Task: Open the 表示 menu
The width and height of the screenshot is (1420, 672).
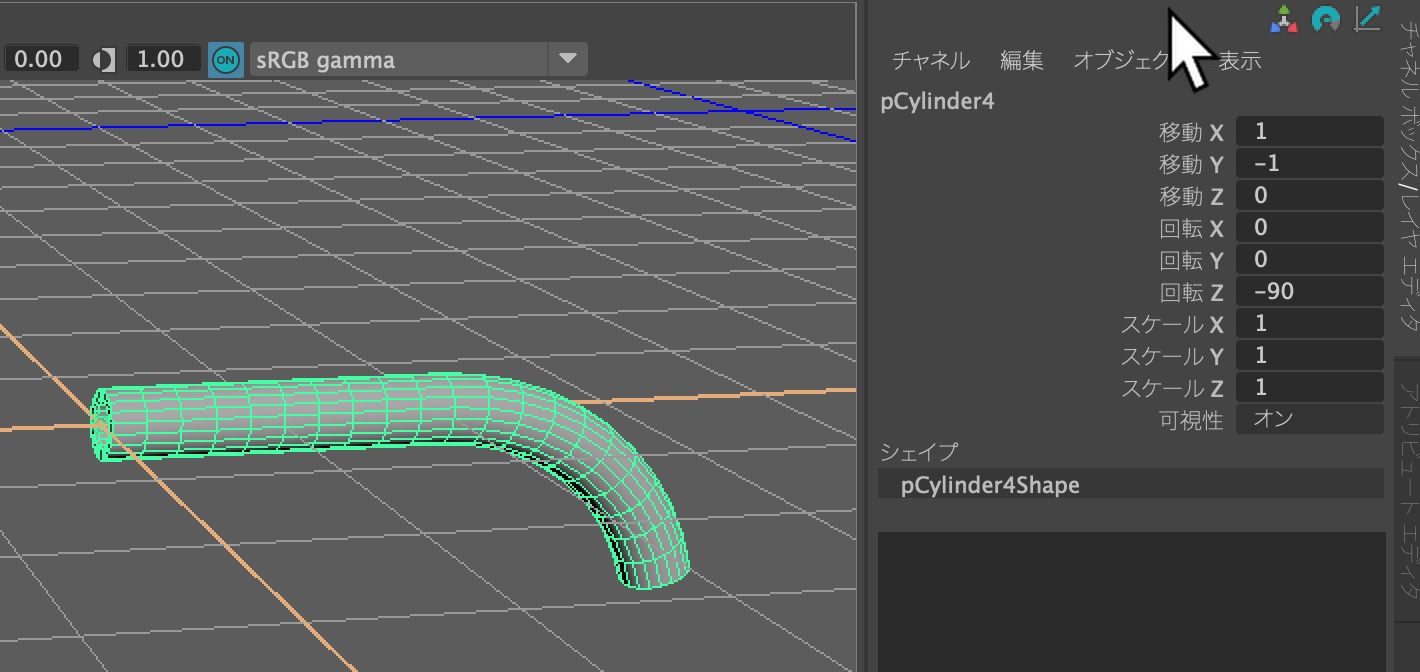Action: 1240,61
